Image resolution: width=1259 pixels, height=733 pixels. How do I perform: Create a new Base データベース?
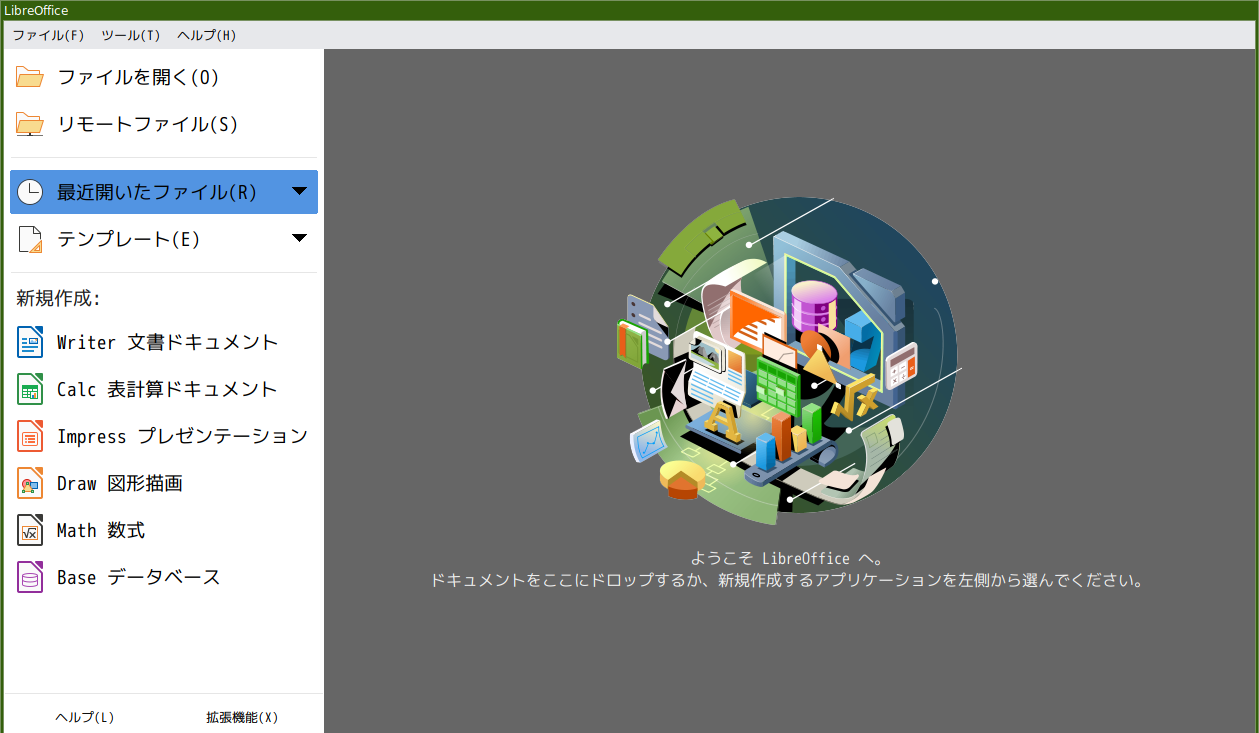[163, 577]
